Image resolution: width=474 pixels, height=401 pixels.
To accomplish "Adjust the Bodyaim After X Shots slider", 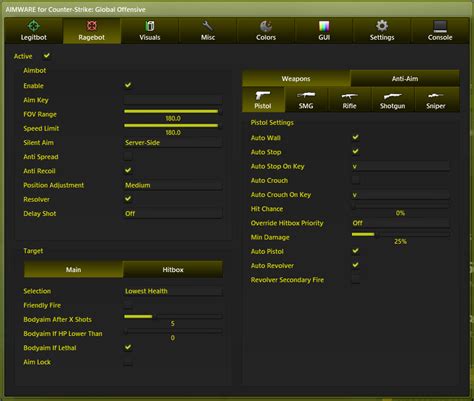I will 173,316.
